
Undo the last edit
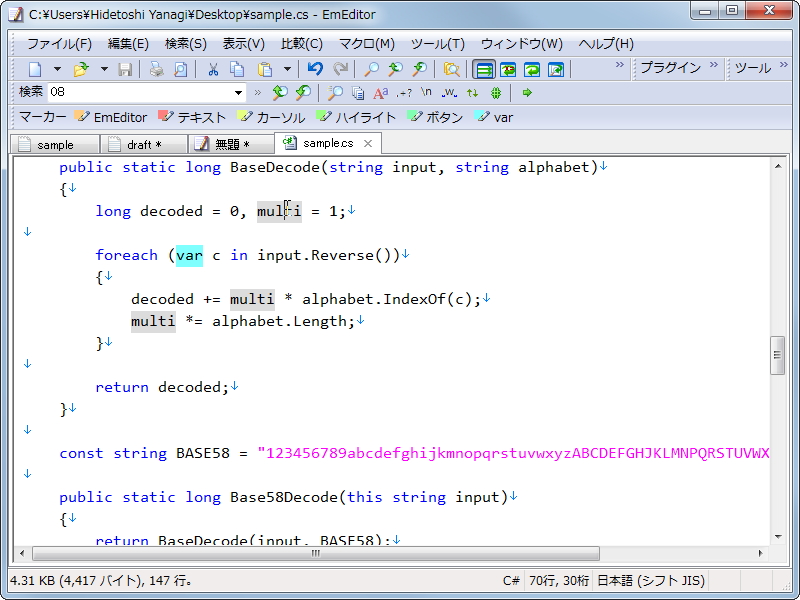click(315, 69)
